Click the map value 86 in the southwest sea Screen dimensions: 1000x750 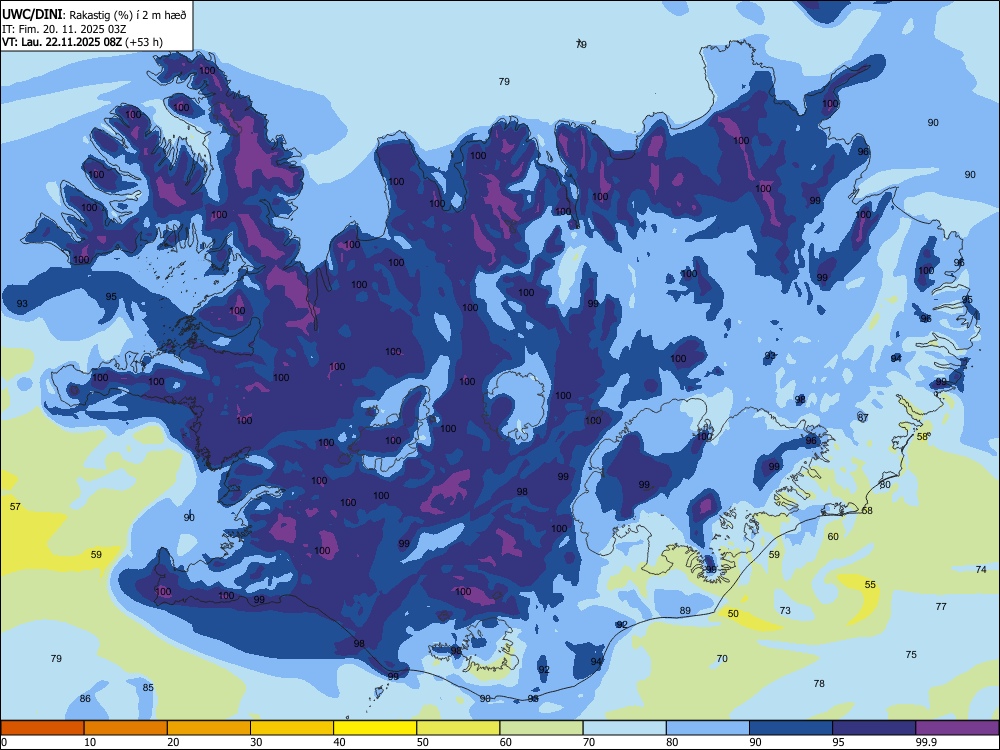[85, 698]
